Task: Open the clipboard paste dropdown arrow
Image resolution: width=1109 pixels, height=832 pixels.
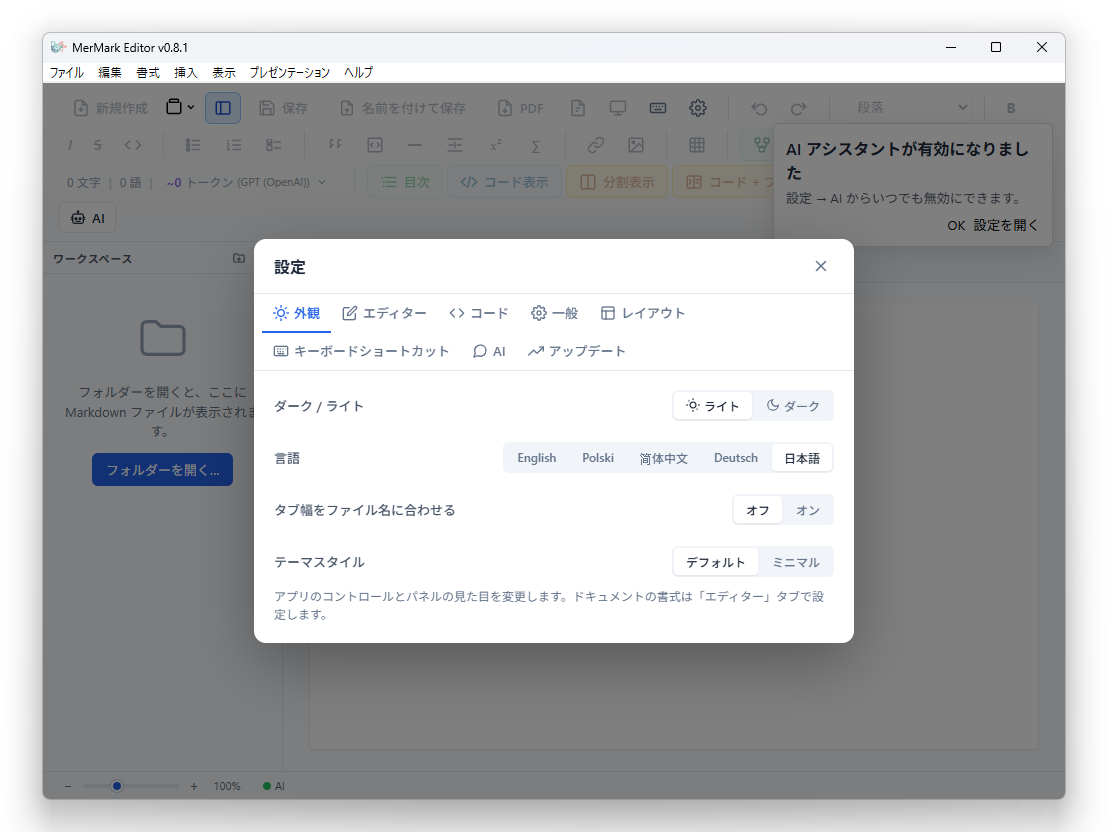Action: pyautogui.click(x=190, y=108)
